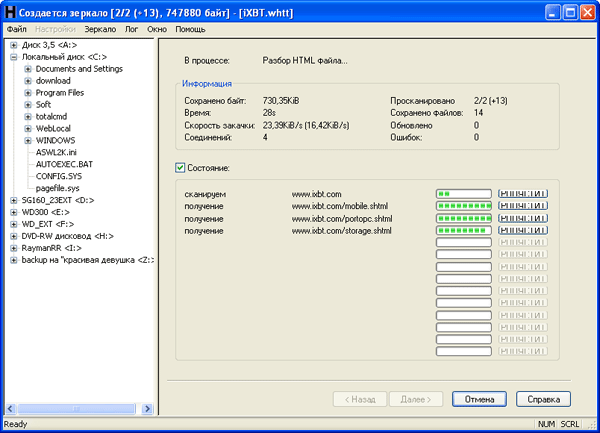Select the Program Files folder label
The height and width of the screenshot is (433, 600).
[60, 93]
